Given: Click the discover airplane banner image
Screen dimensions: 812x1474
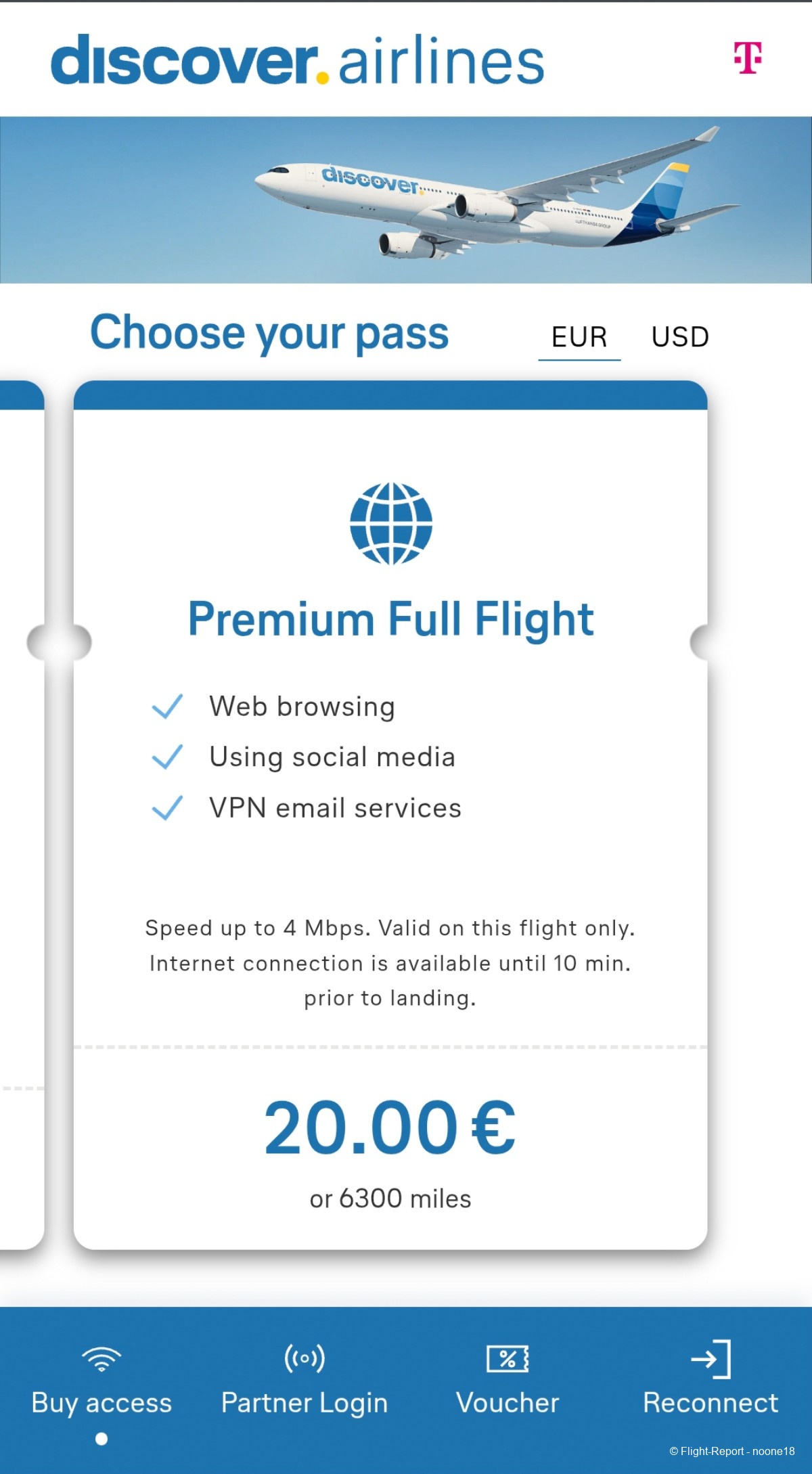Looking at the screenshot, I should (406, 200).
